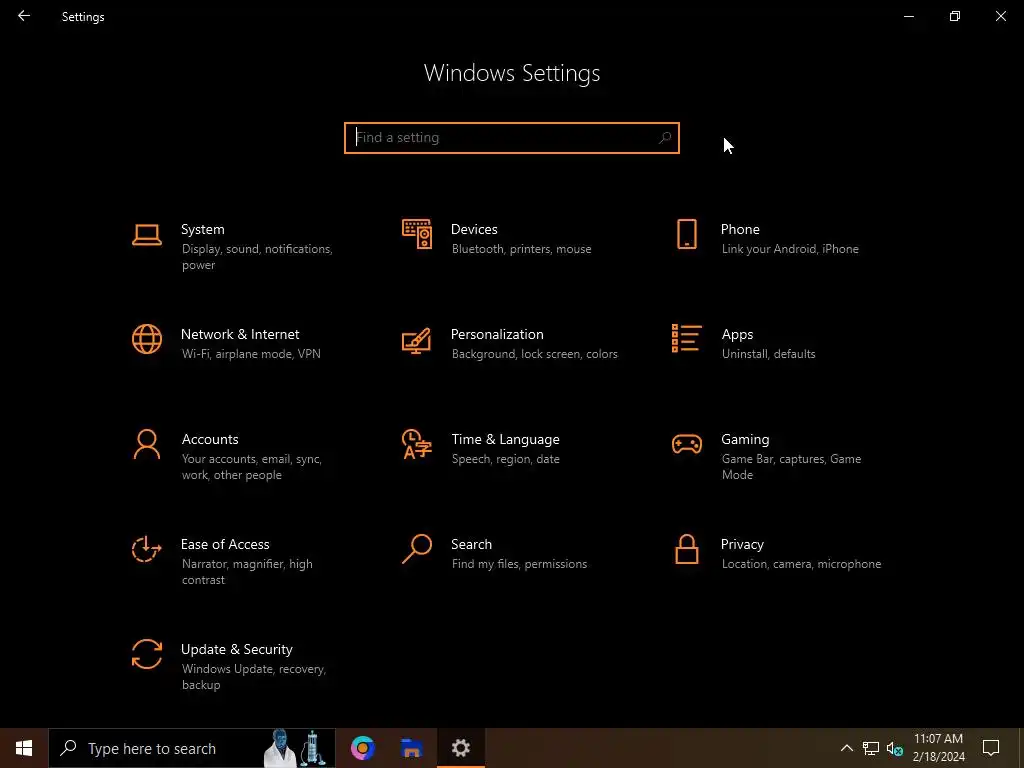Open the network tray icon
This screenshot has width=1024, height=768.
point(871,748)
